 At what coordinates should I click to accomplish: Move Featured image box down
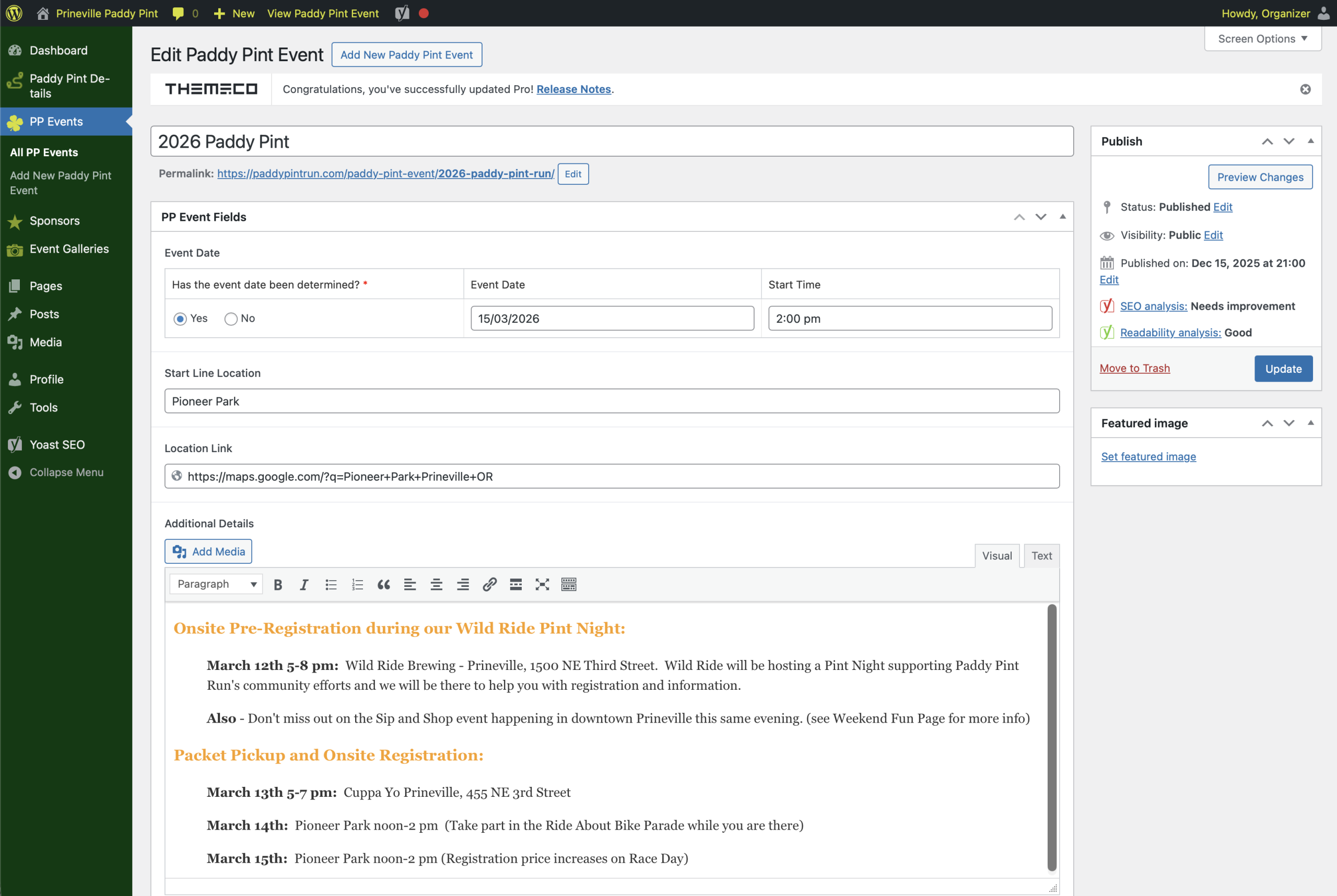[x=1289, y=423]
